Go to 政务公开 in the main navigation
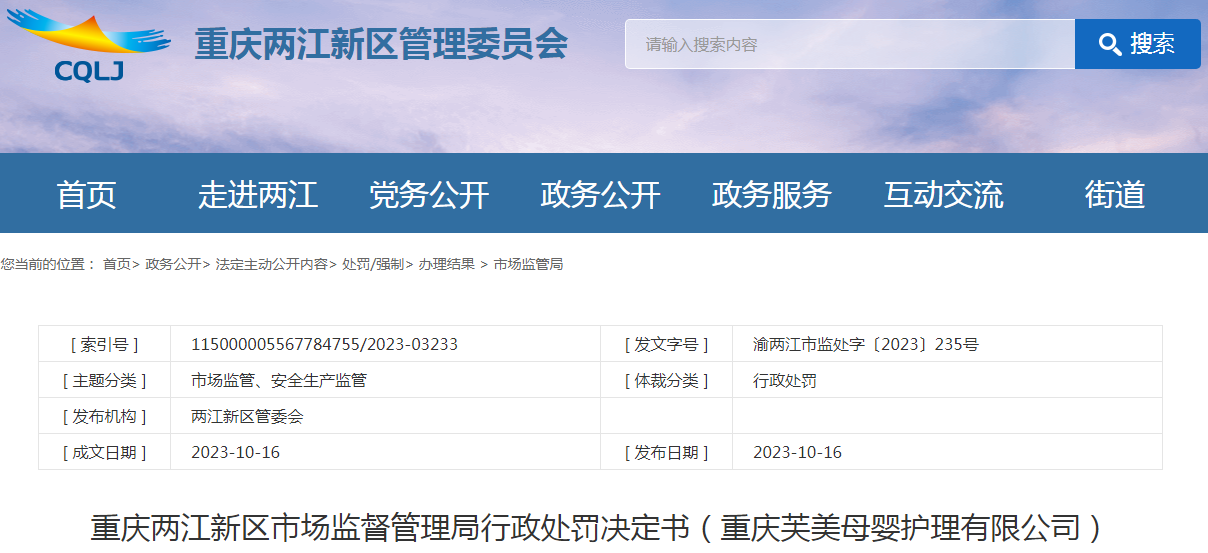This screenshot has width=1208, height=553. pos(600,194)
